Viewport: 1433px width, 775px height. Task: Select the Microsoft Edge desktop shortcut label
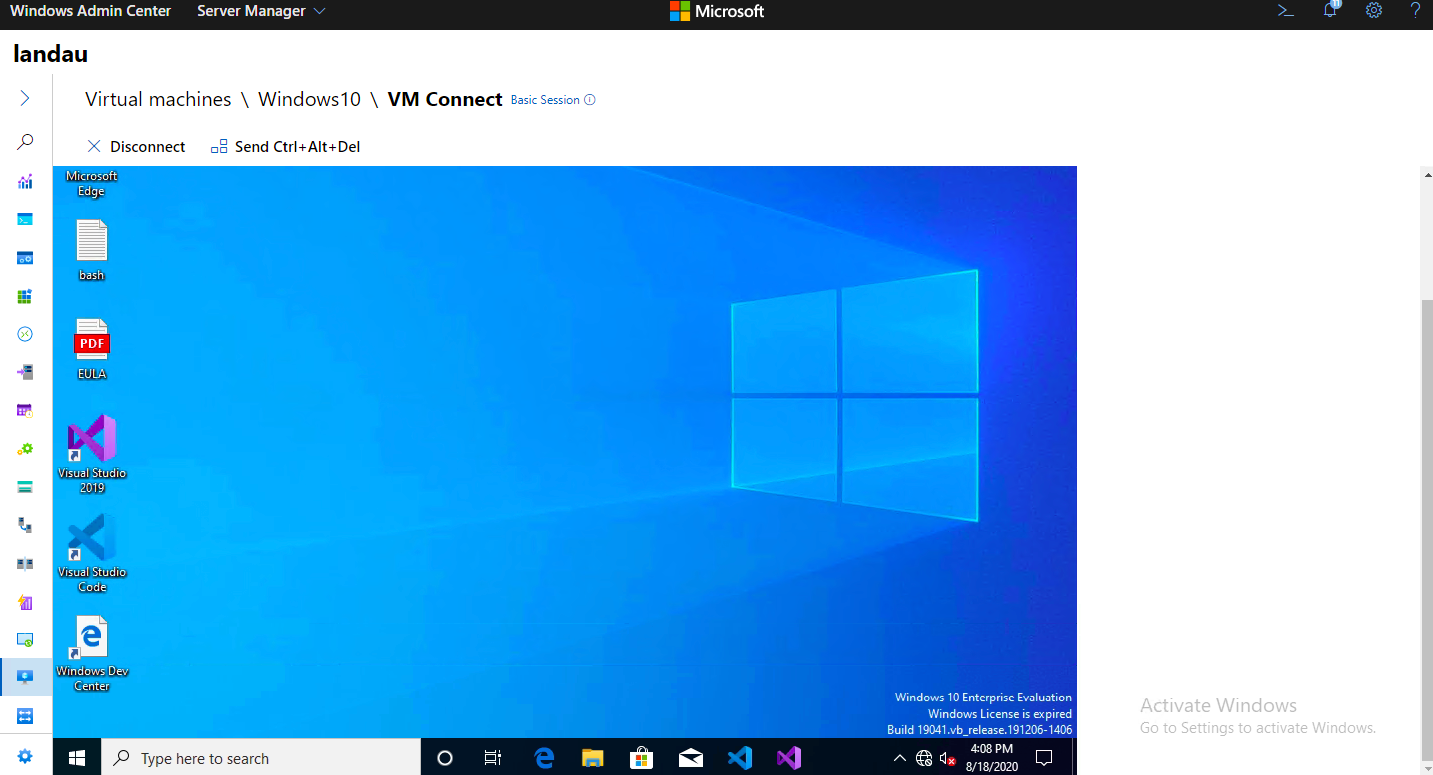92,183
